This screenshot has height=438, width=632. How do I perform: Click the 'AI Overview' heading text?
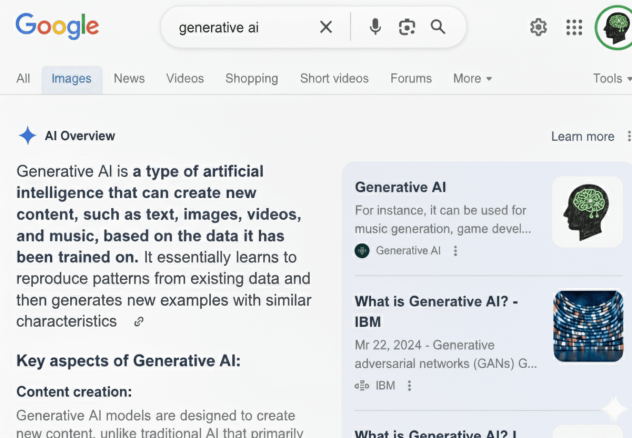pyautogui.click(x=80, y=136)
